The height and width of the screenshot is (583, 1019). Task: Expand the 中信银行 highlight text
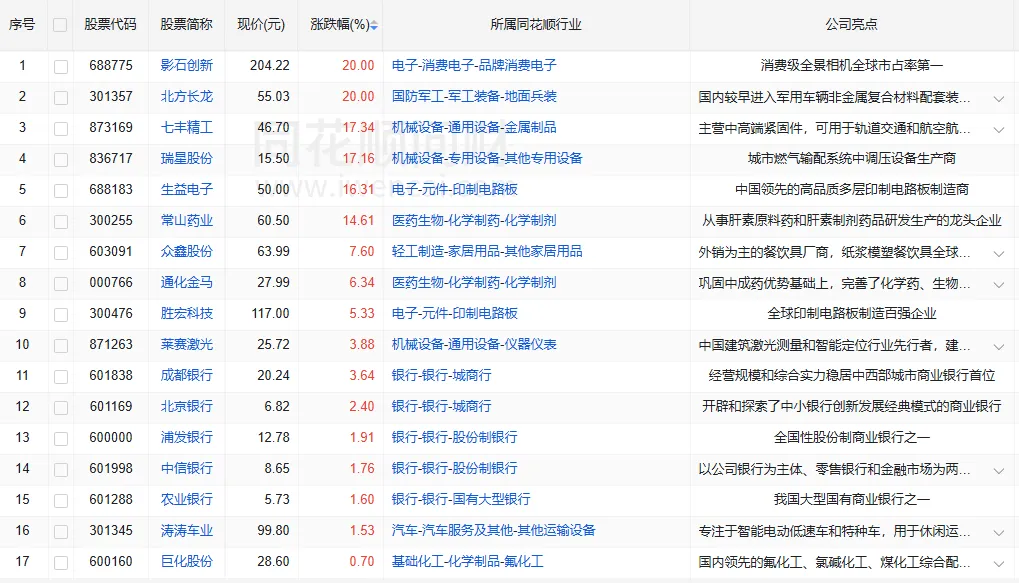click(x=999, y=471)
